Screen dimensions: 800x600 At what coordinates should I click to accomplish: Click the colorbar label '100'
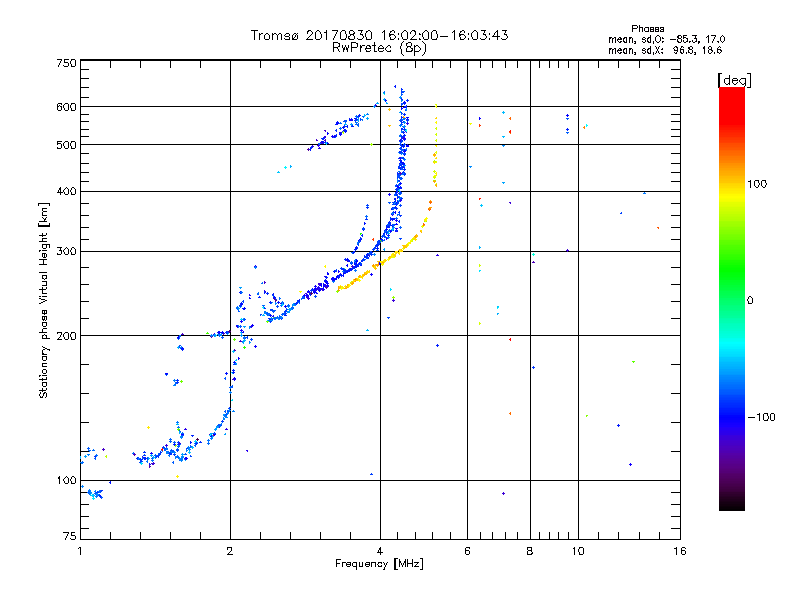click(757, 184)
